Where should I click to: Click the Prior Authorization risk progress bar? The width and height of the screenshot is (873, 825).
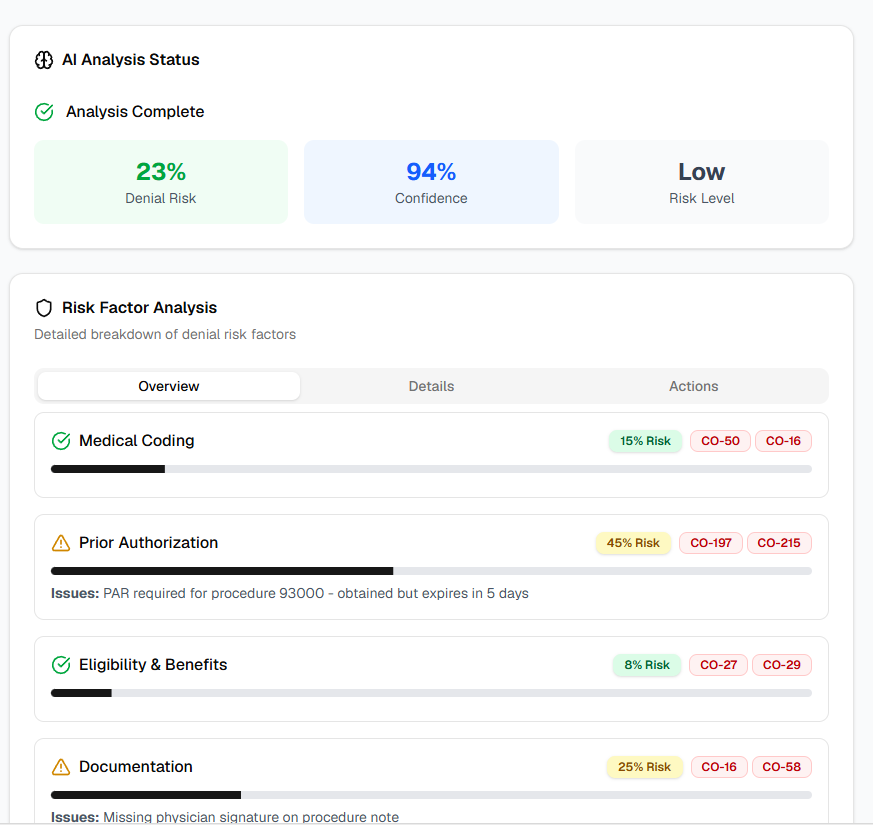click(431, 571)
